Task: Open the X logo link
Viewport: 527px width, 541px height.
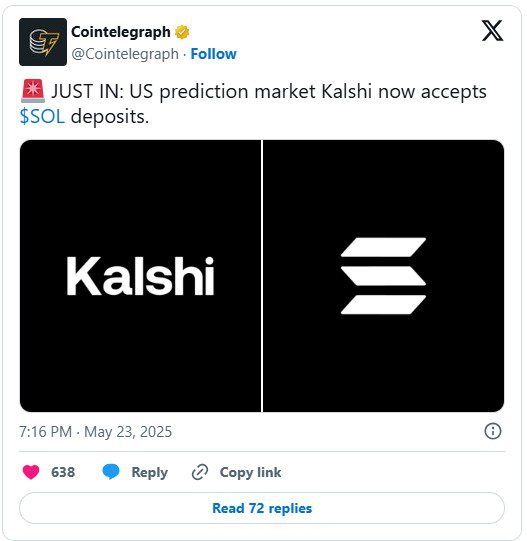Action: point(492,31)
